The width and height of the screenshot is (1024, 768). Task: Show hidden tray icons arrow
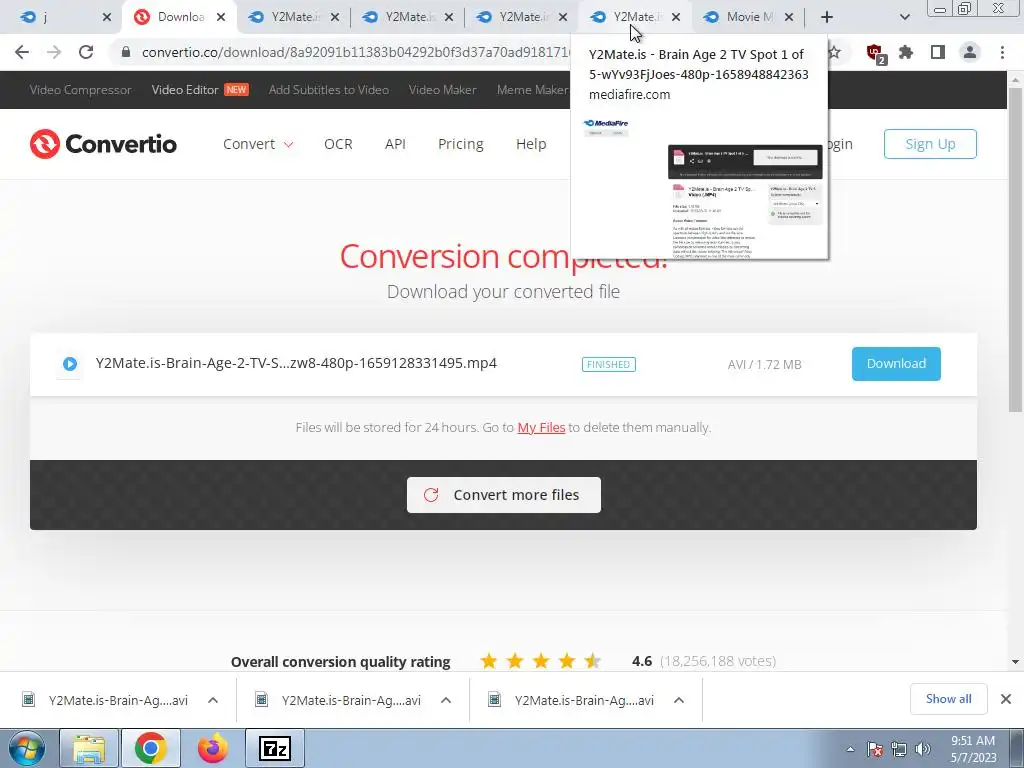coord(850,749)
